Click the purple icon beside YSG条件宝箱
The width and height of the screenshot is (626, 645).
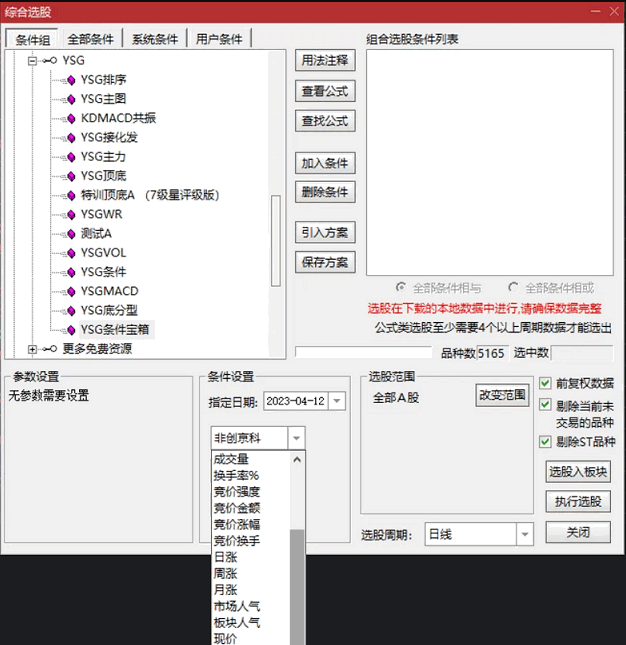71,330
